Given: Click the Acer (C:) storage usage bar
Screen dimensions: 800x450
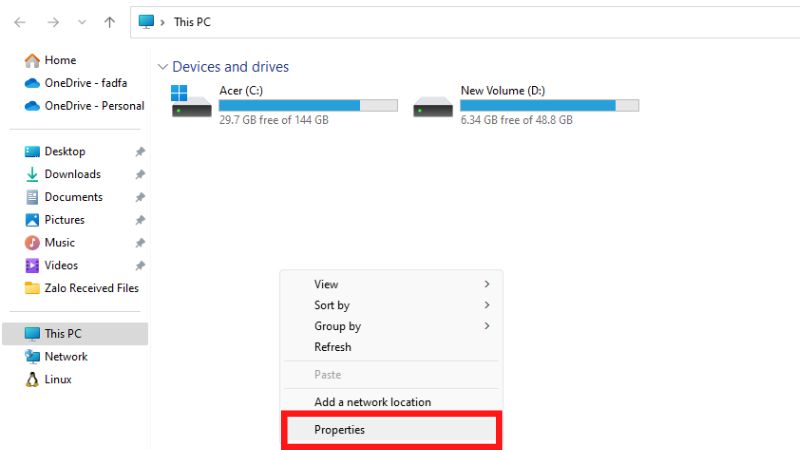Looking at the screenshot, I should tap(308, 106).
